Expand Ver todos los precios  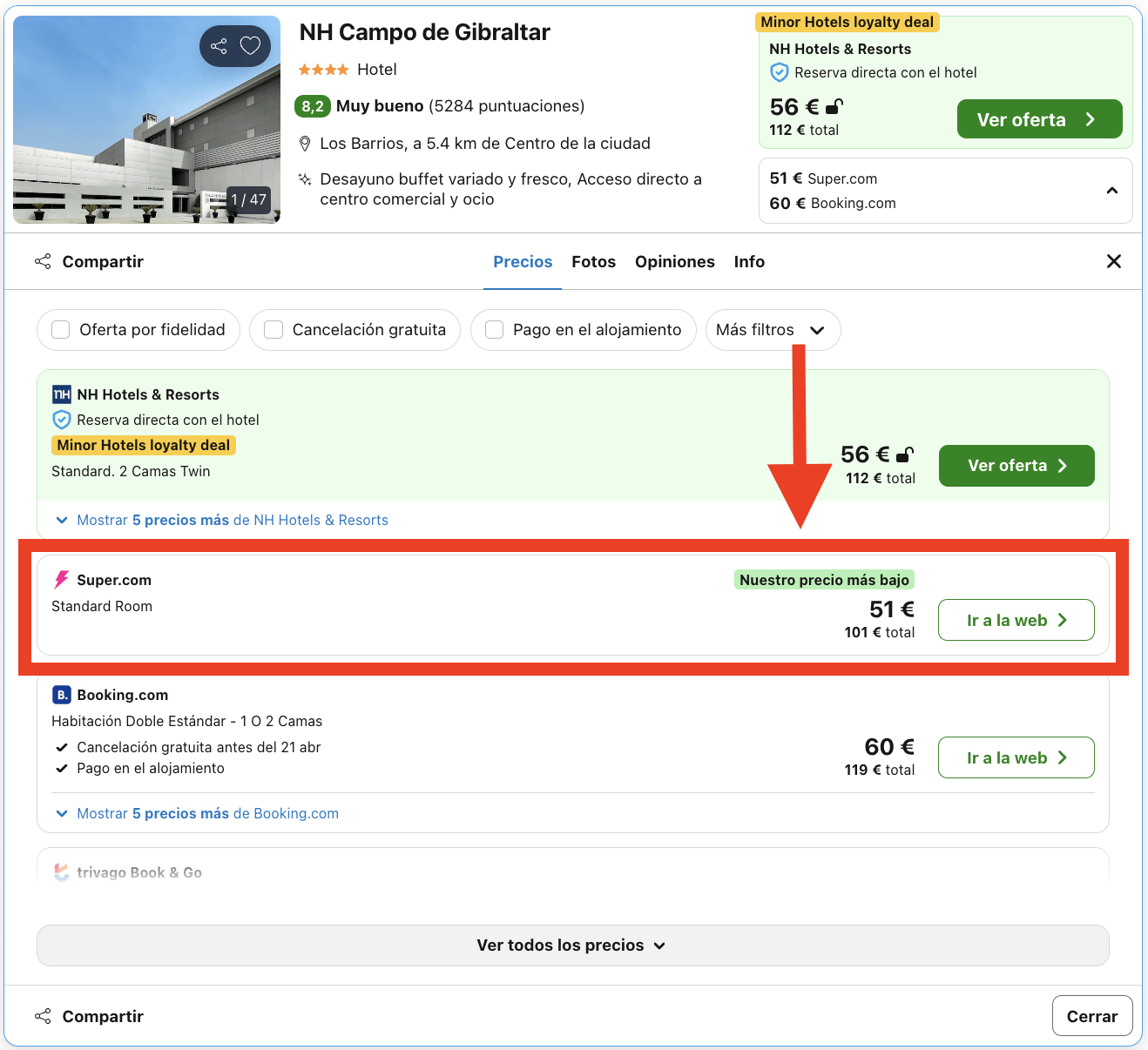(x=572, y=946)
